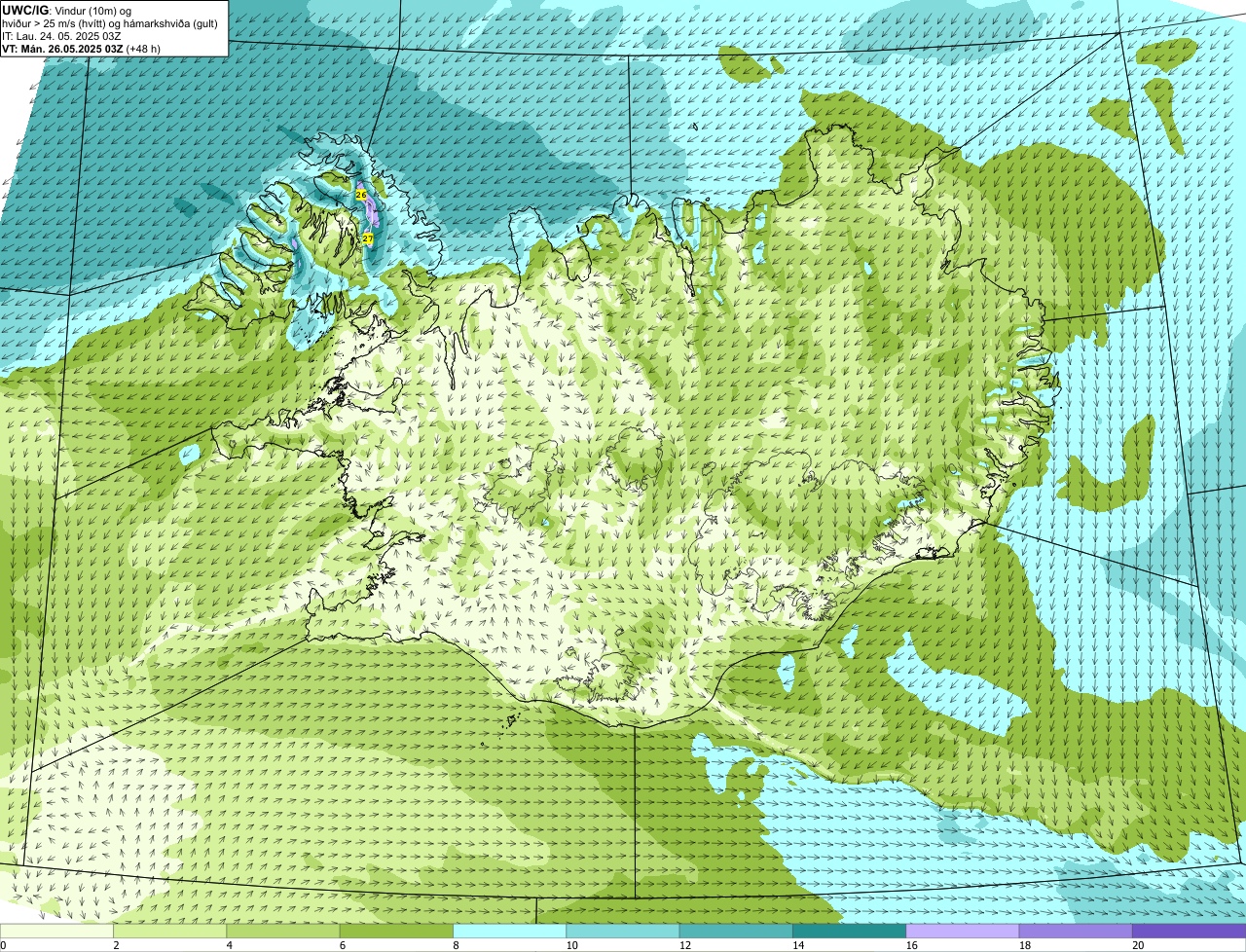Click the 'VT: Mán. 26.05.2025 03Z (+48 h)' line
This screenshot has width=1246, height=952.
(x=82, y=48)
